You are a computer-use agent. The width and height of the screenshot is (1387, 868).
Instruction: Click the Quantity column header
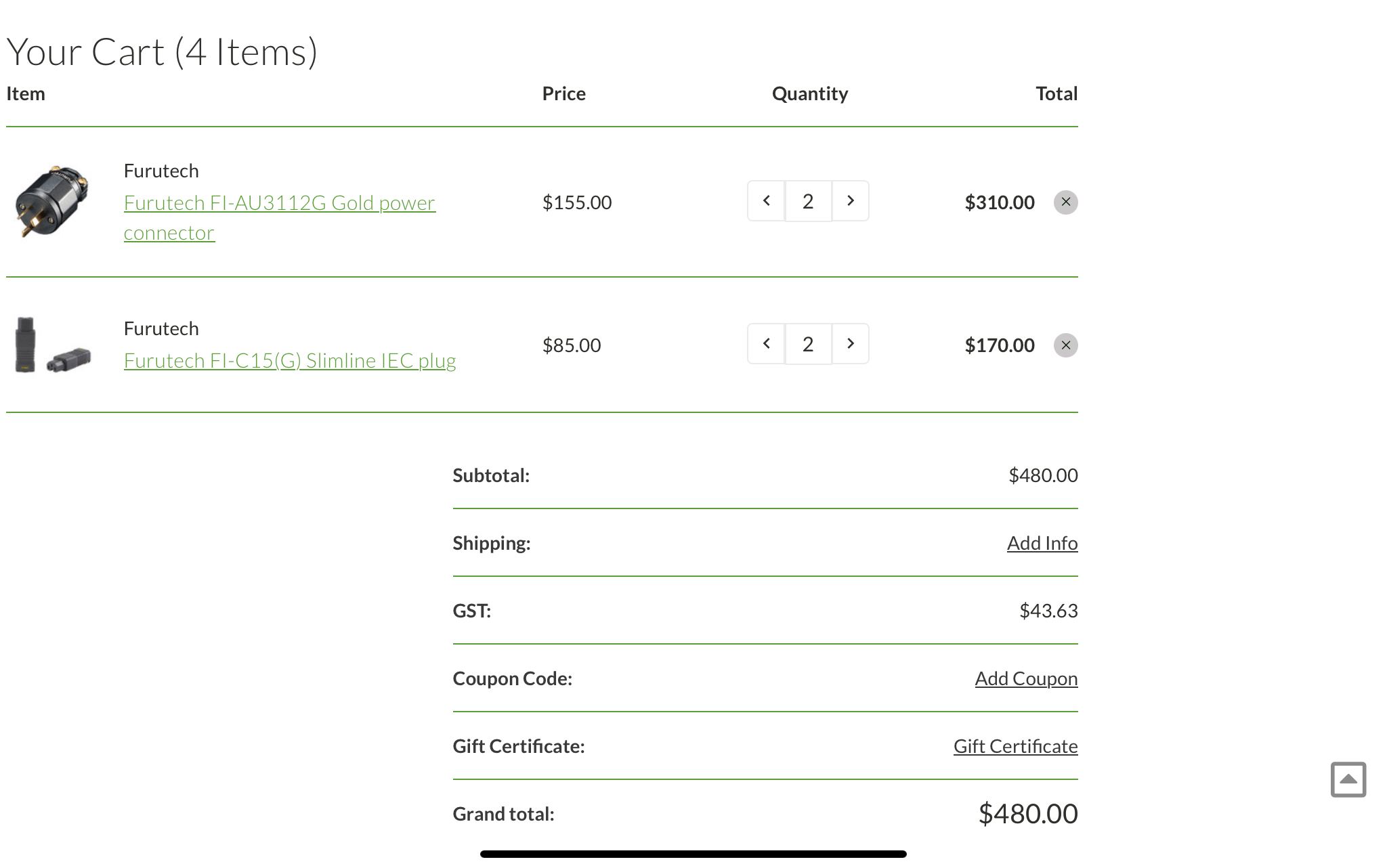click(809, 93)
